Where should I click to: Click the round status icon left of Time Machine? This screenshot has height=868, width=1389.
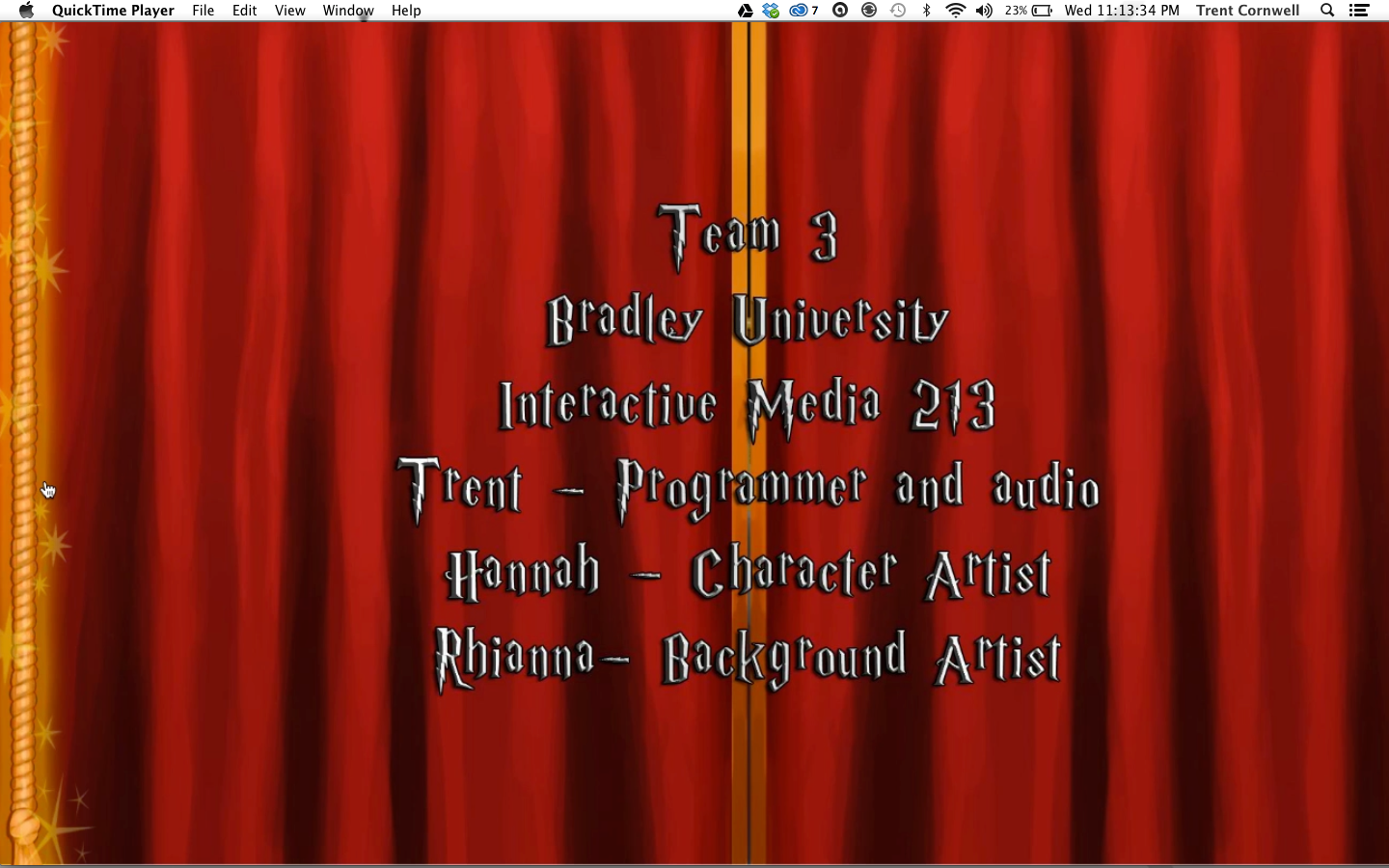point(869,11)
